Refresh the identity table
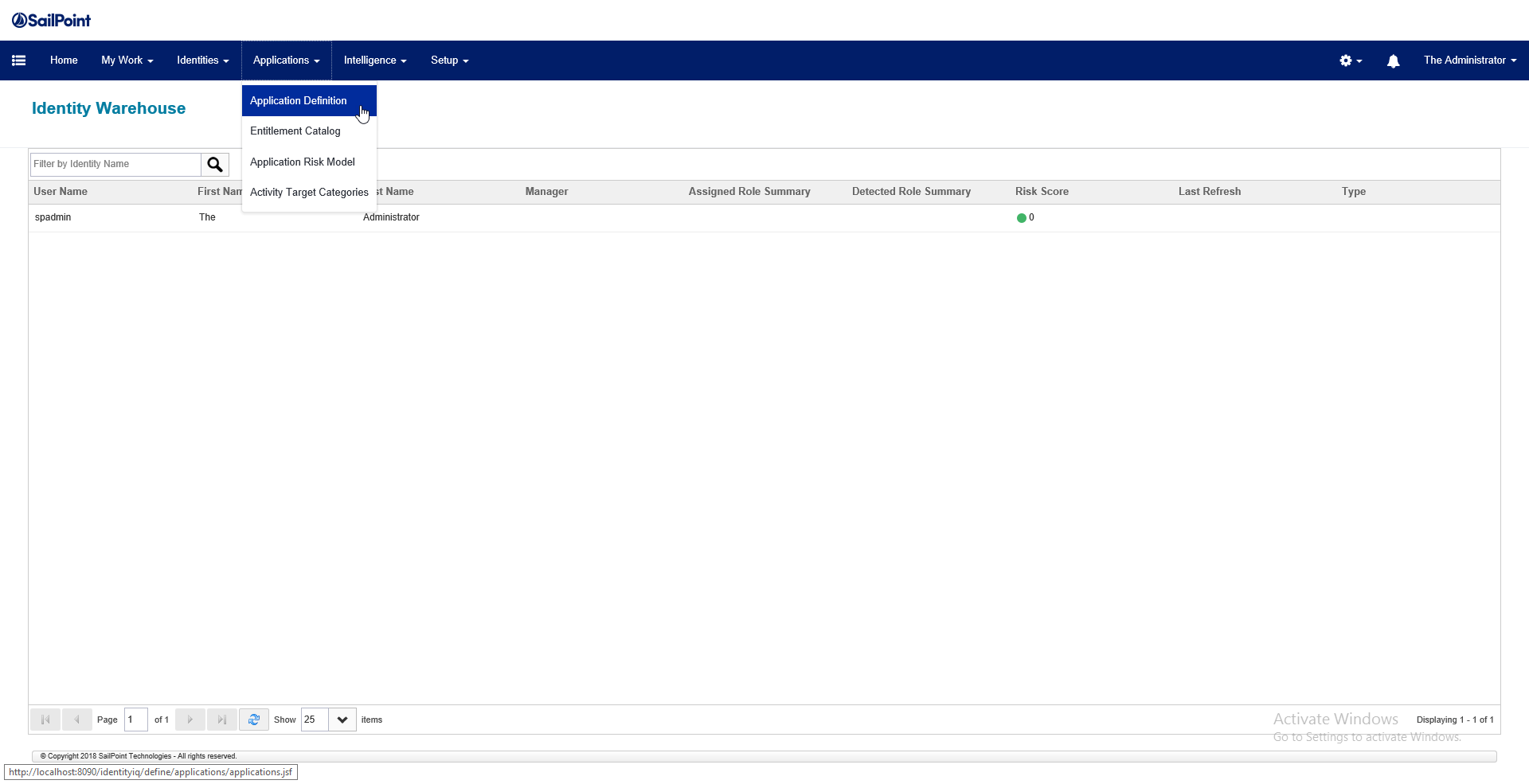 [x=254, y=719]
